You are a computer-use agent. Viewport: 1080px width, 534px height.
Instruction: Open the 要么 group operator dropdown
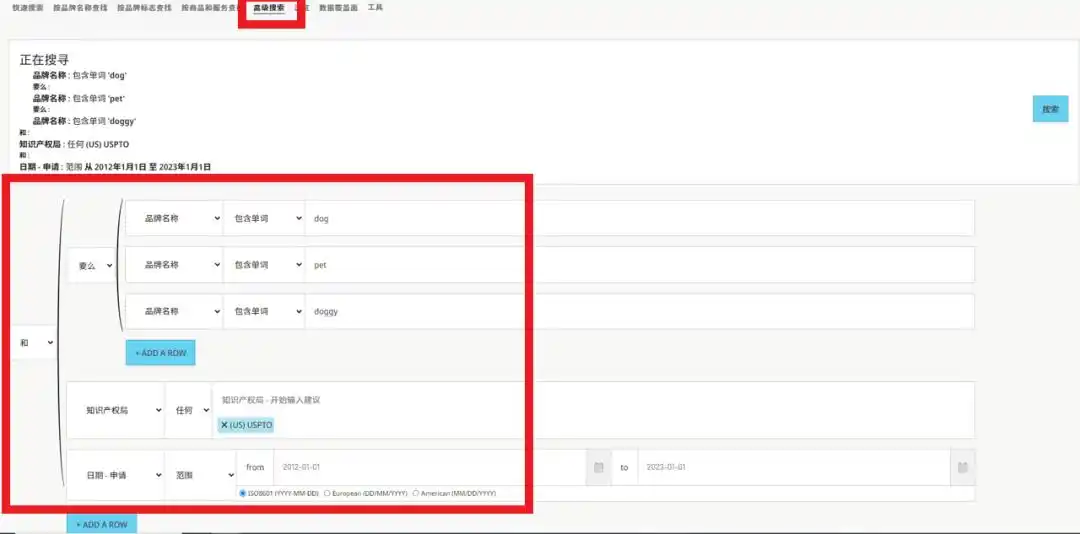[92, 265]
